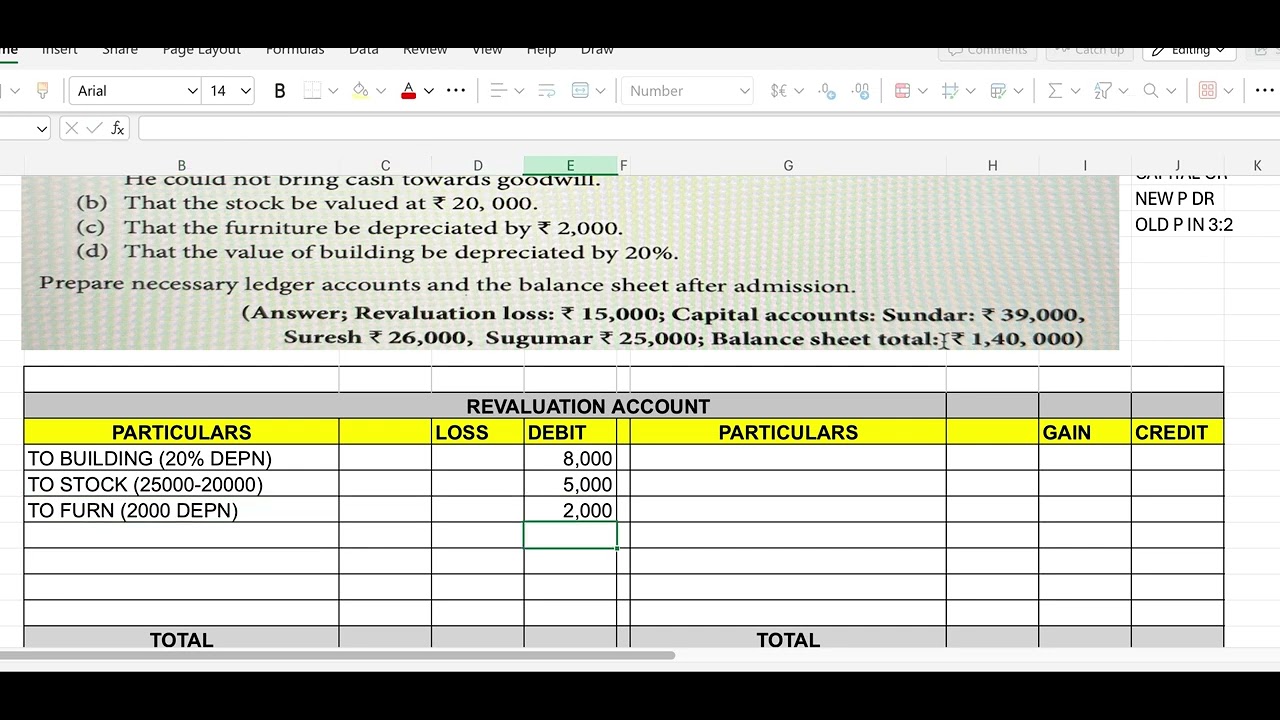
Task: Toggle bold formatting
Action: click(x=280, y=91)
